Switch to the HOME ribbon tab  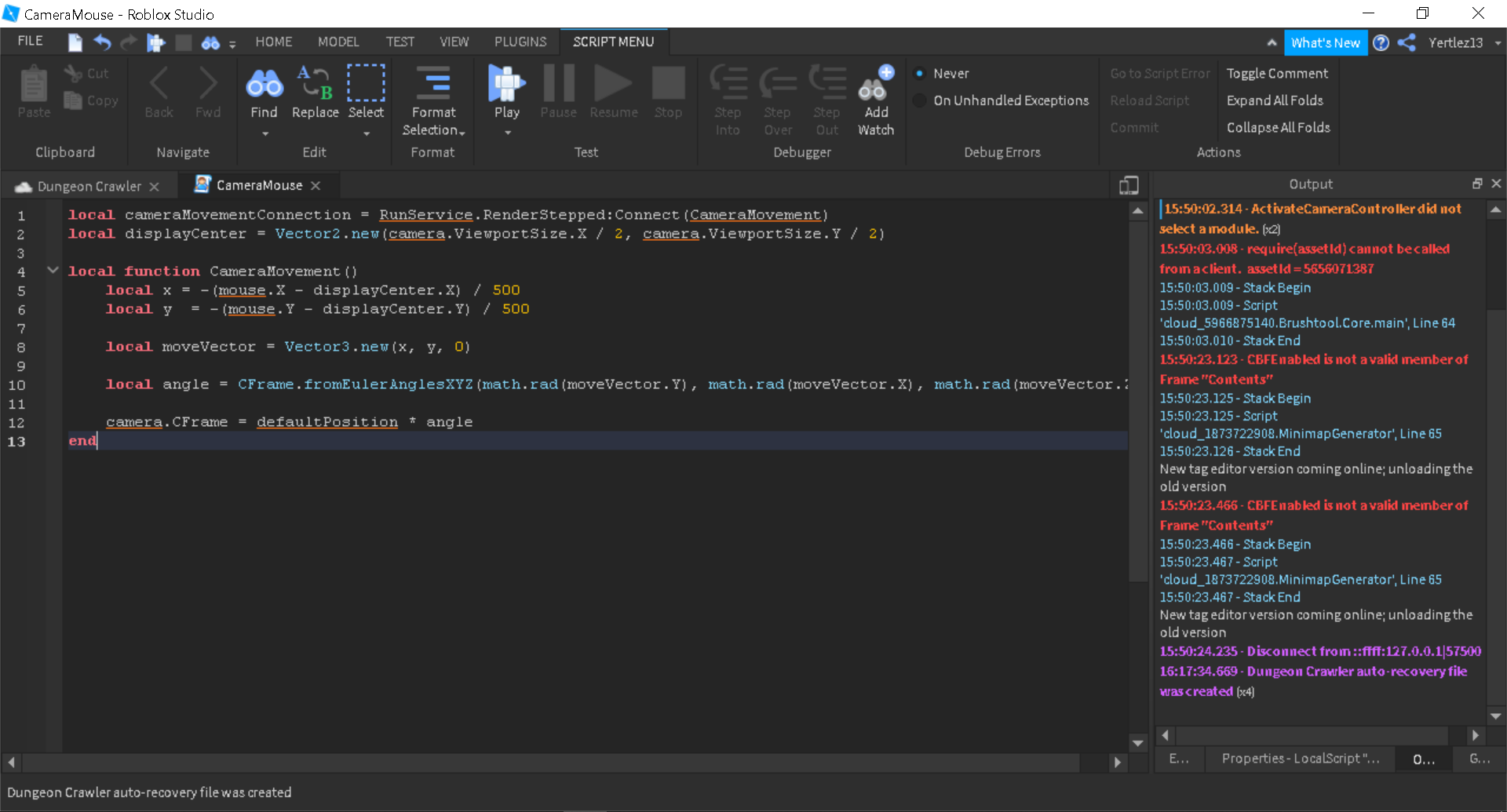click(274, 42)
